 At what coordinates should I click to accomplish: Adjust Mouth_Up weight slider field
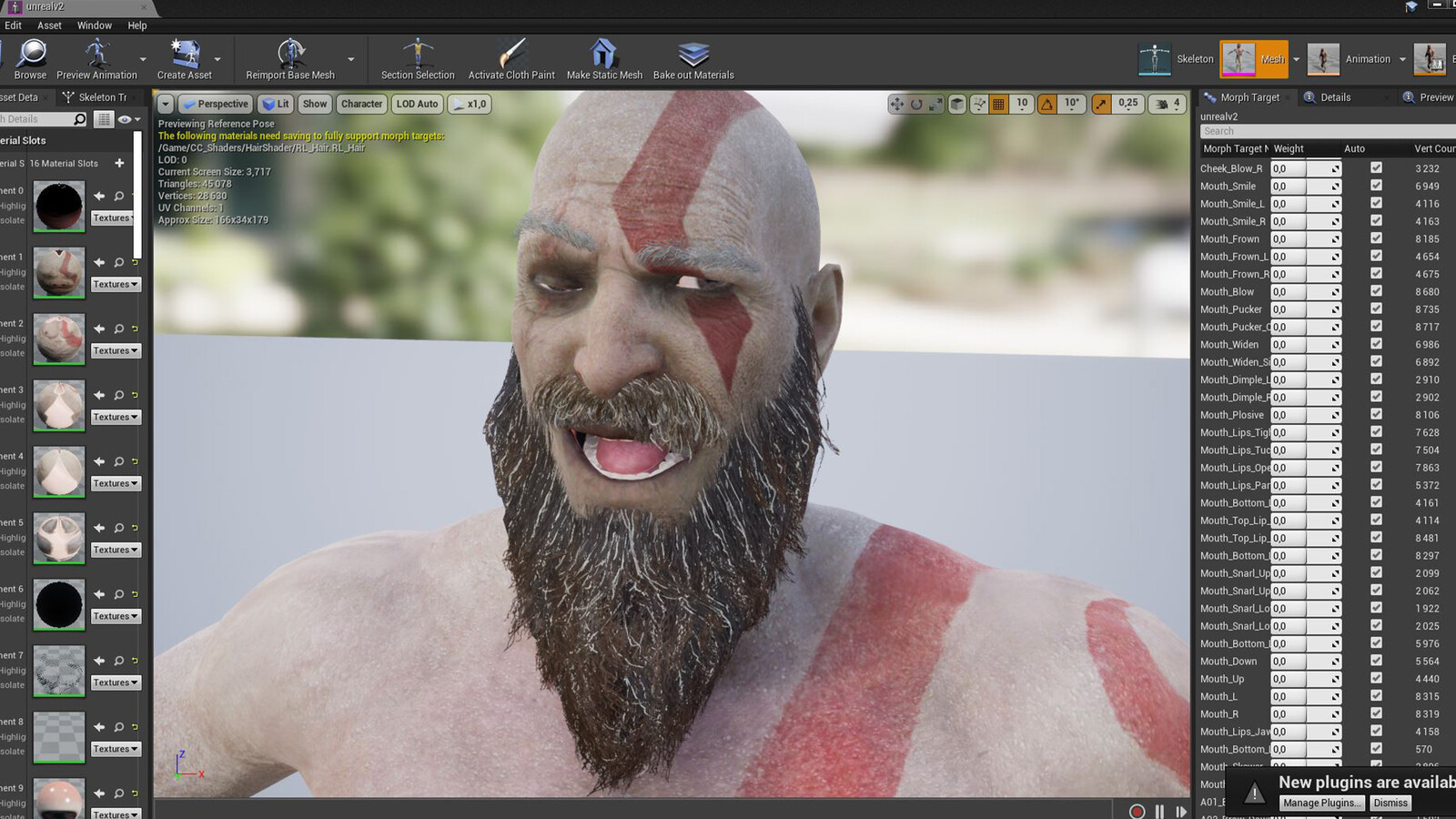coord(1306,679)
